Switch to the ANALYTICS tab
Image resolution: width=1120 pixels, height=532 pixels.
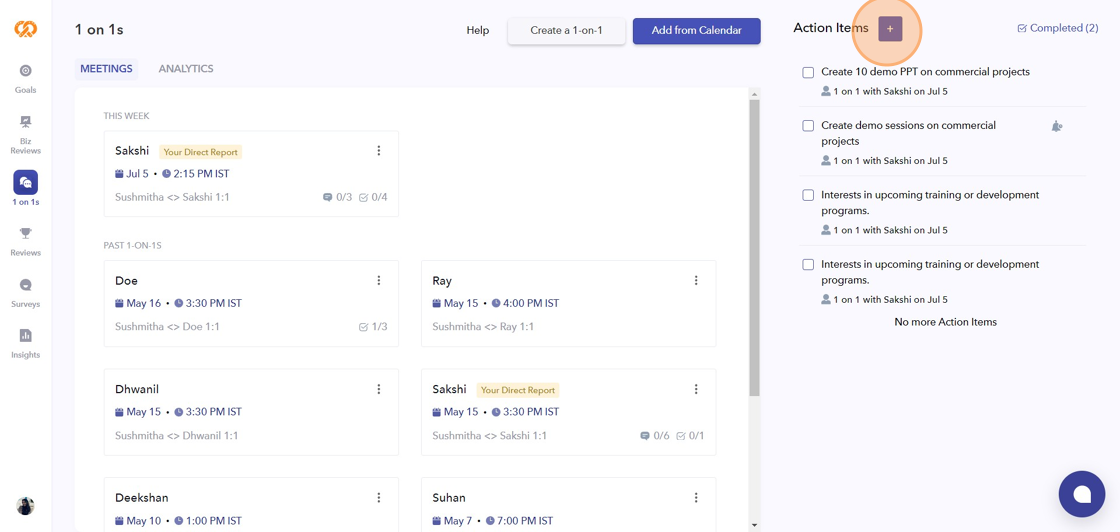click(x=186, y=69)
